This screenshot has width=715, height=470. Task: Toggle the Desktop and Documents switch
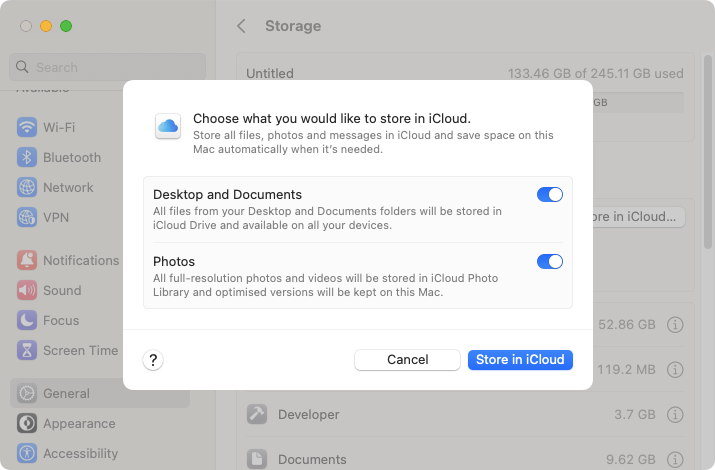coord(549,195)
